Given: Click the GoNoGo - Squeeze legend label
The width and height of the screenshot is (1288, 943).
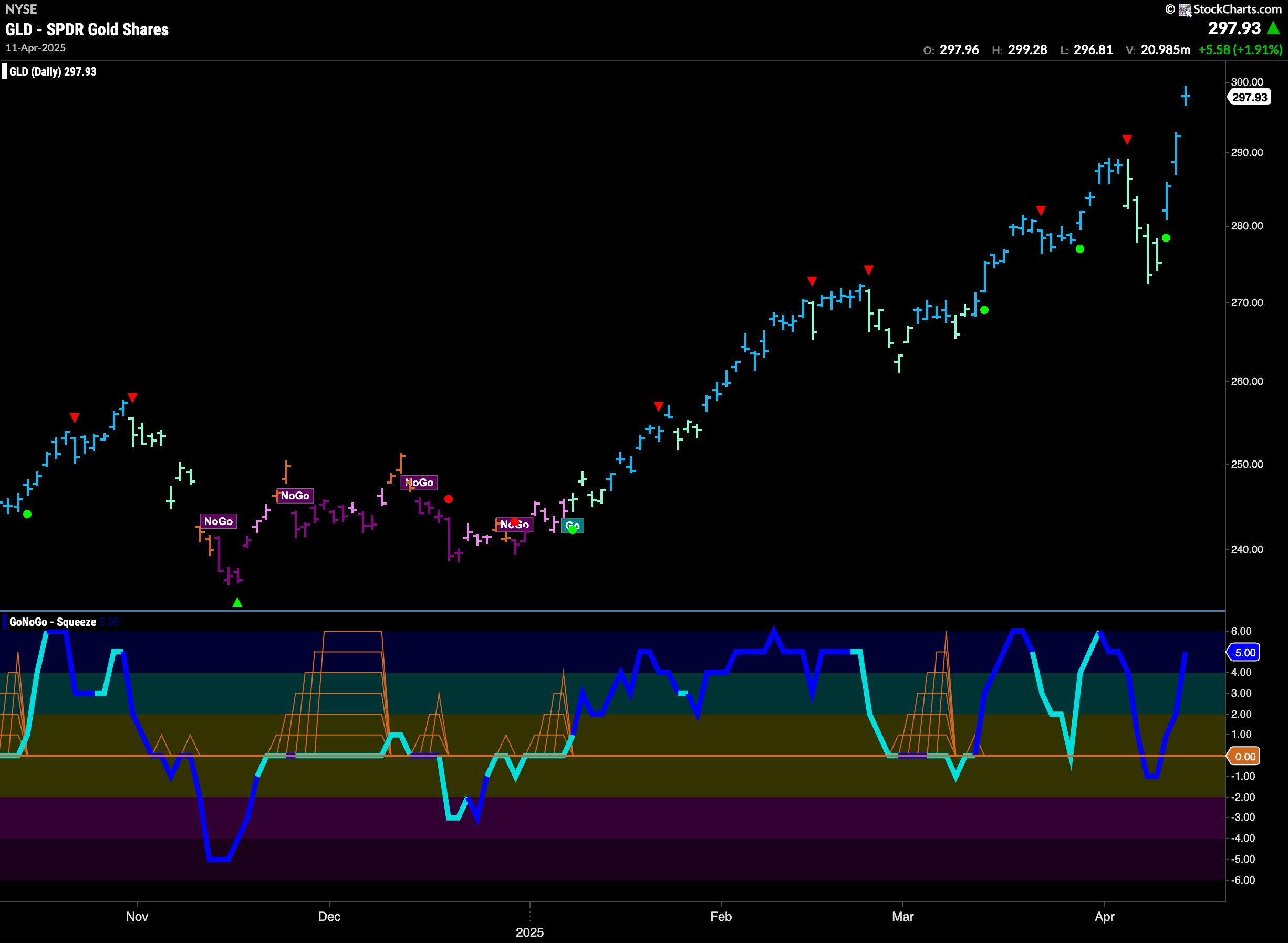Looking at the screenshot, I should pyautogui.click(x=53, y=622).
